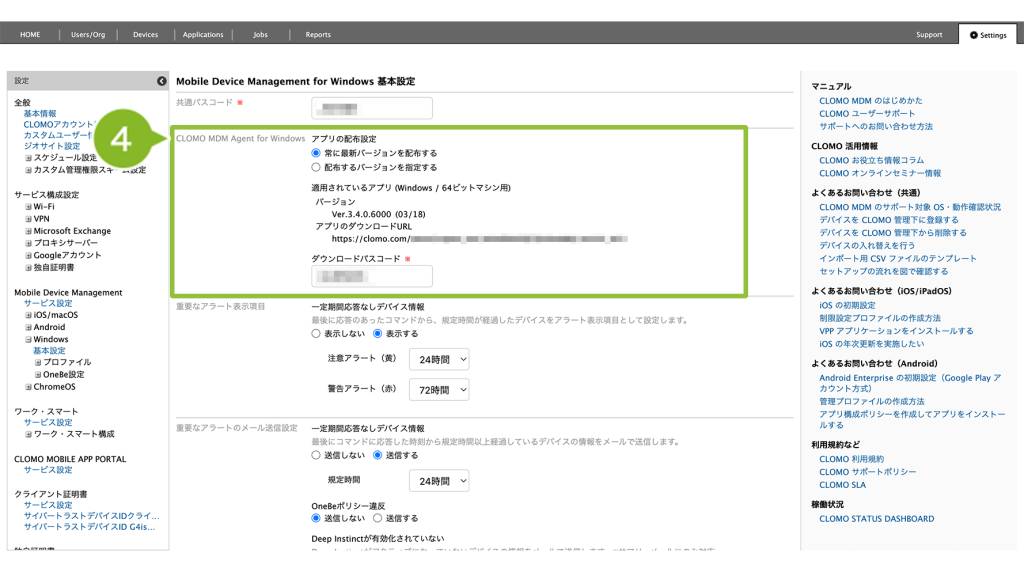Open 基本情報 in the 全般 section
Image resolution: width=1024 pixels, height=576 pixels.
point(40,114)
